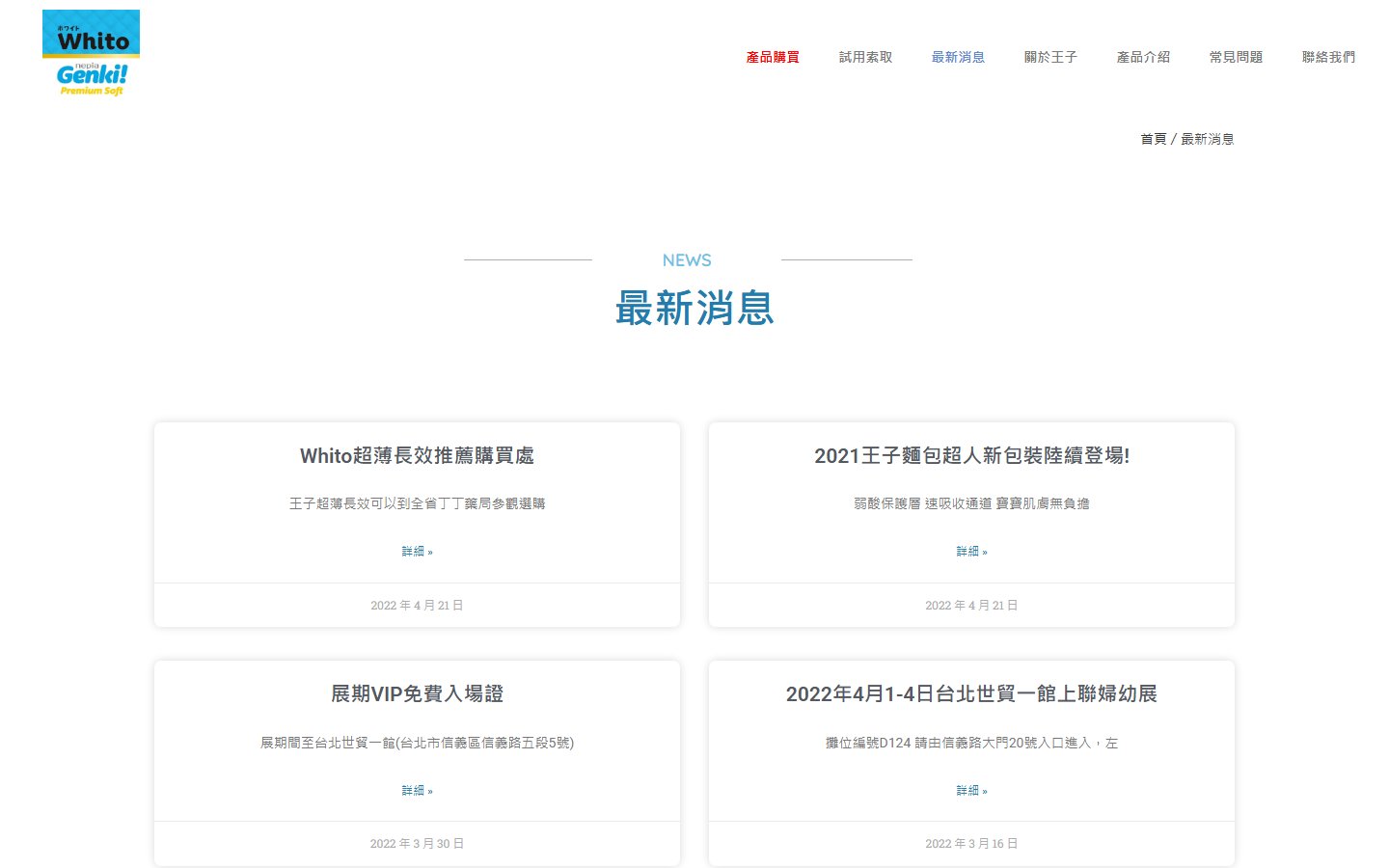Open the 產品購買 menu item
The height and width of the screenshot is (868, 1389).
[x=772, y=57]
